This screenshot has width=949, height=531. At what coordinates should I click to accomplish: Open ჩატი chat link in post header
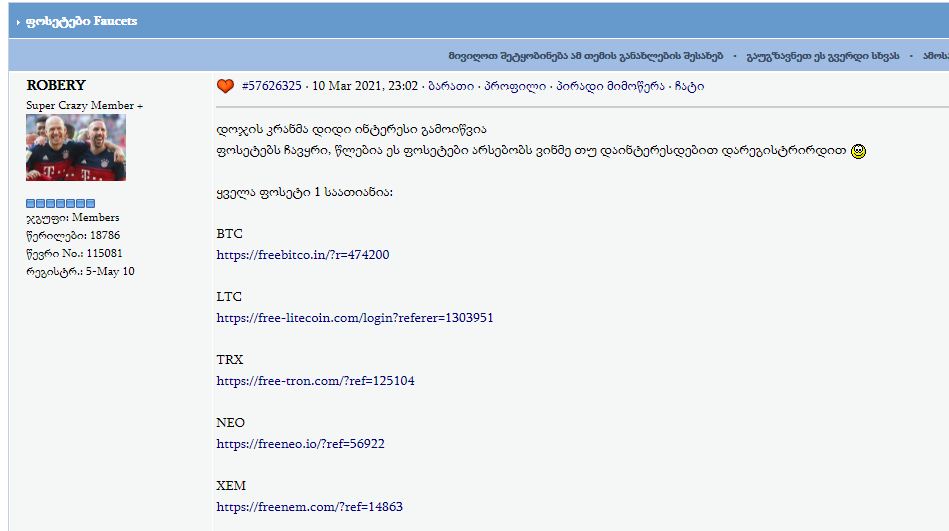pyautogui.click(x=689, y=86)
